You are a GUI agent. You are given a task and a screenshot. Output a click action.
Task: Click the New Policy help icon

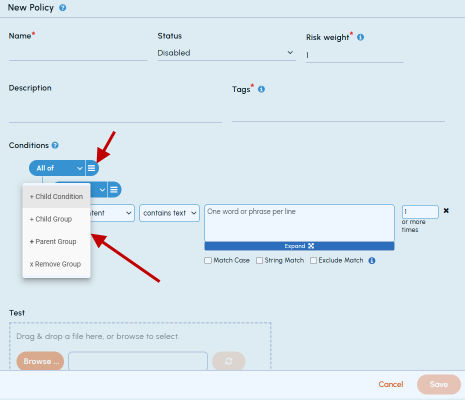[63, 8]
